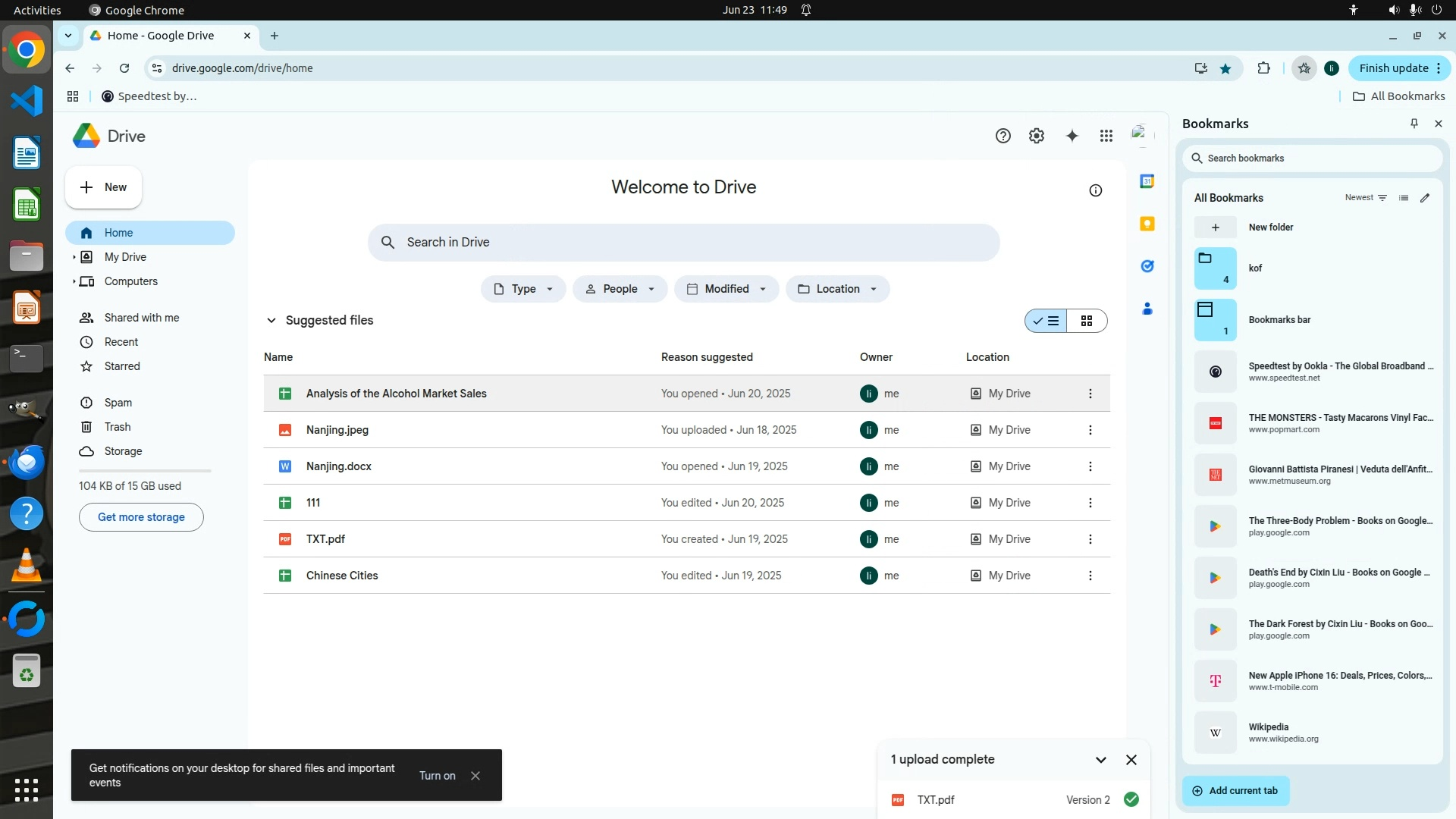Image resolution: width=1456 pixels, height=819 pixels.
Task: Turn on desktop notifications
Action: click(x=437, y=776)
